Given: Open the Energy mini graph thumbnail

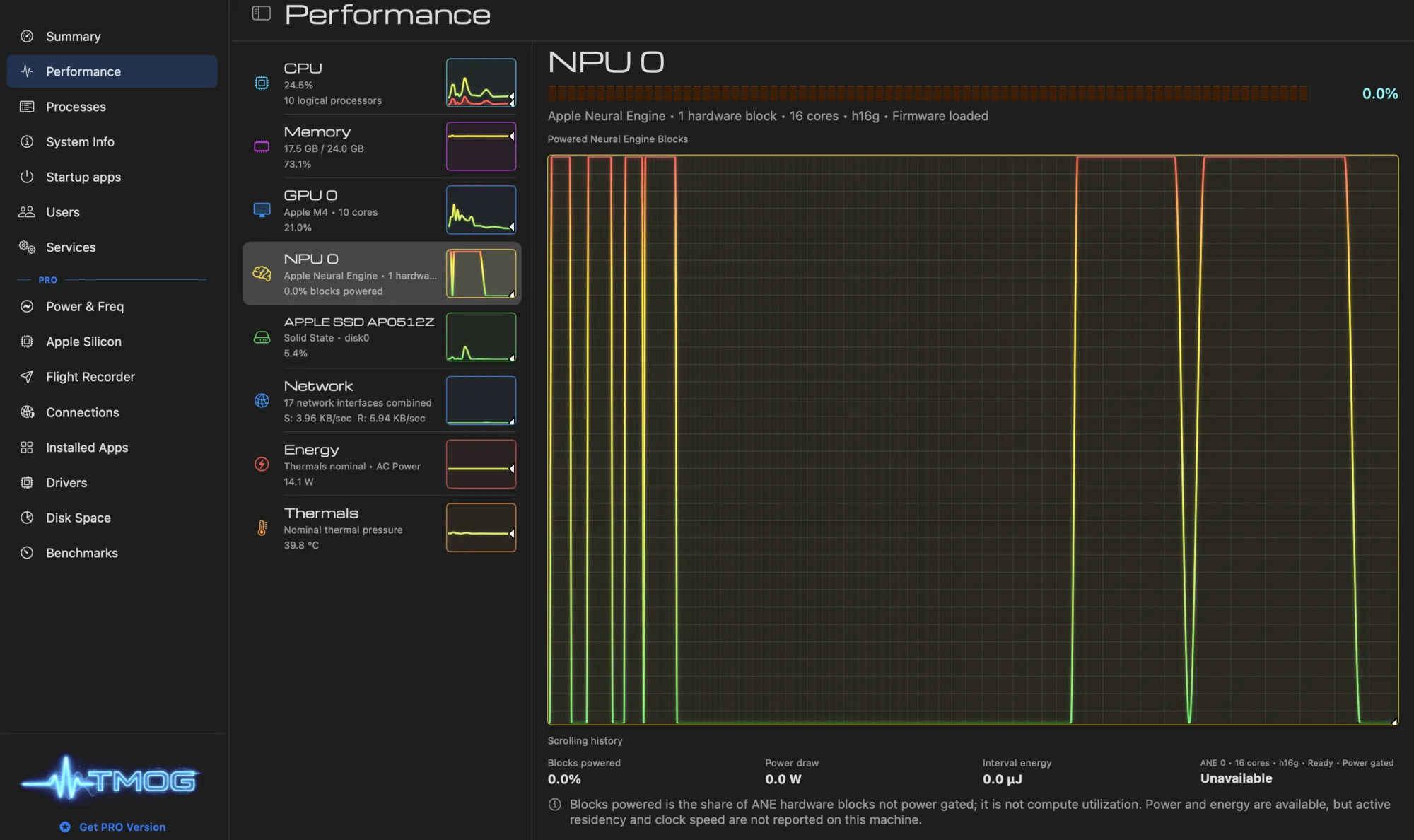Looking at the screenshot, I should point(481,465).
